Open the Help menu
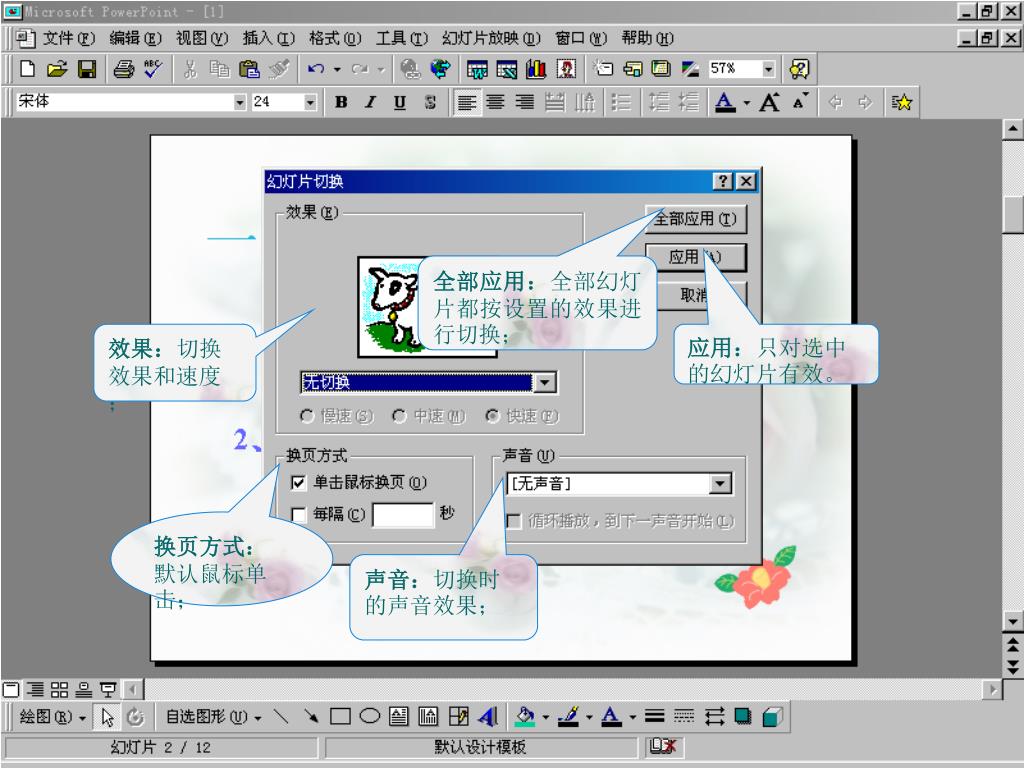This screenshot has width=1024, height=768. click(647, 38)
